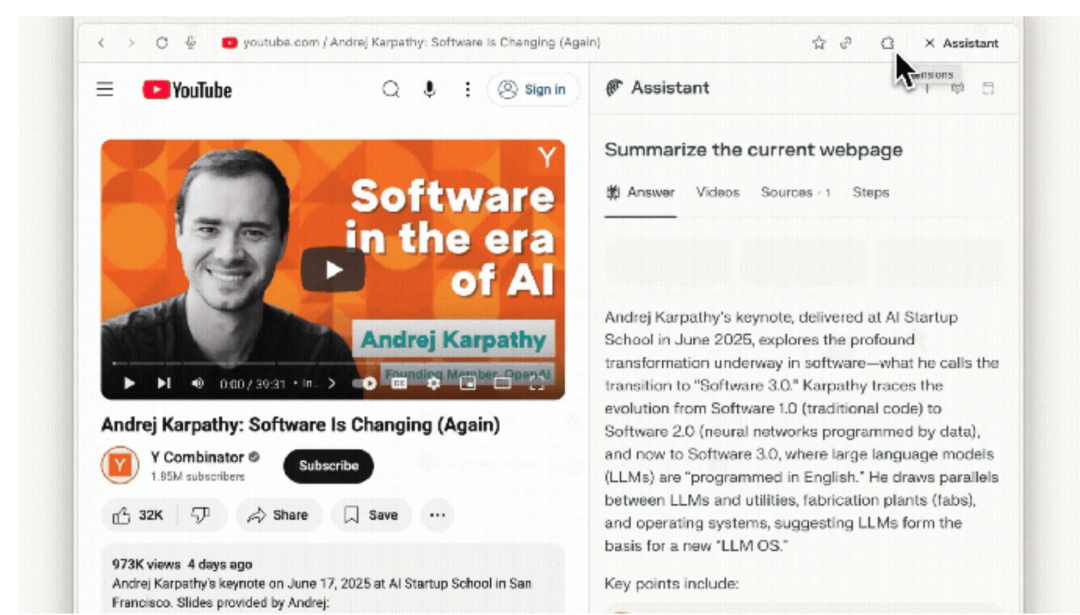This screenshot has width=1080, height=615.
Task: Open the video player settings gear
Action: tap(433, 384)
